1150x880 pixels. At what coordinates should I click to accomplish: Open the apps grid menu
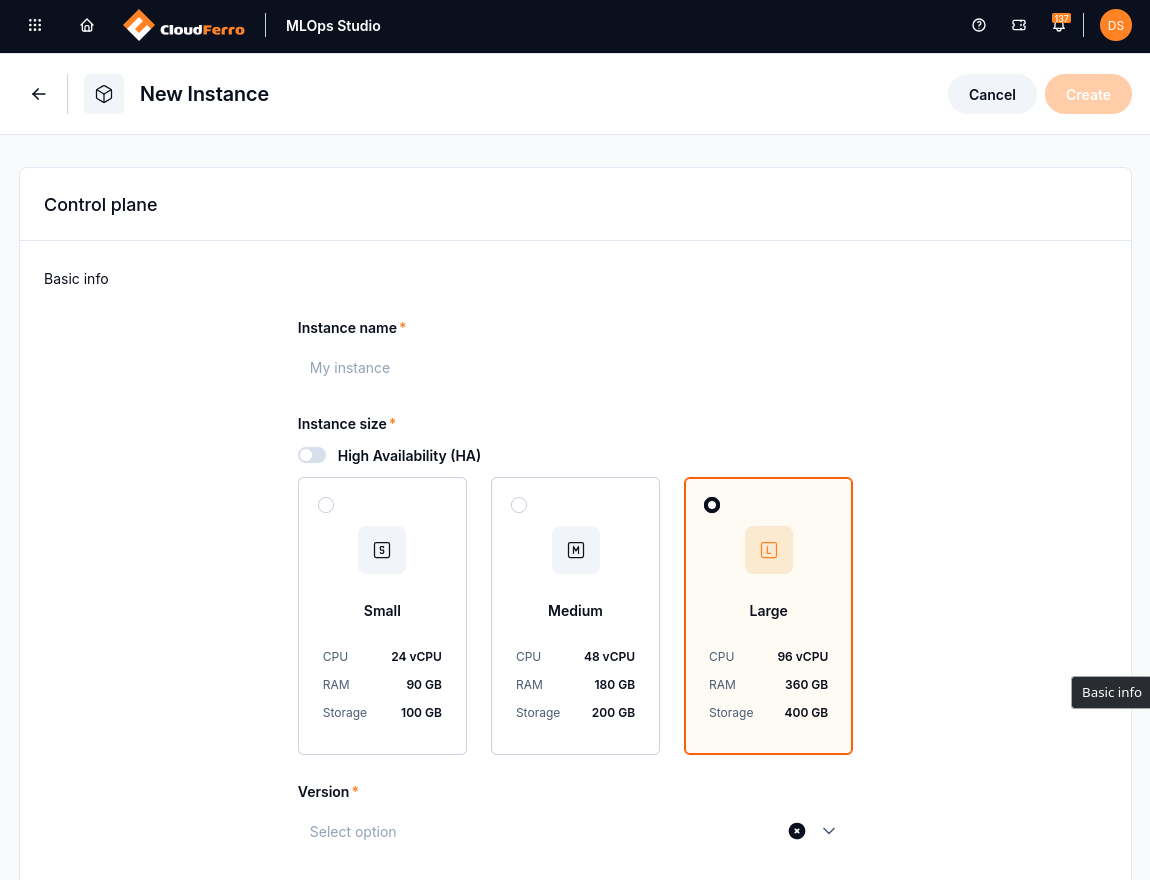tap(34, 26)
